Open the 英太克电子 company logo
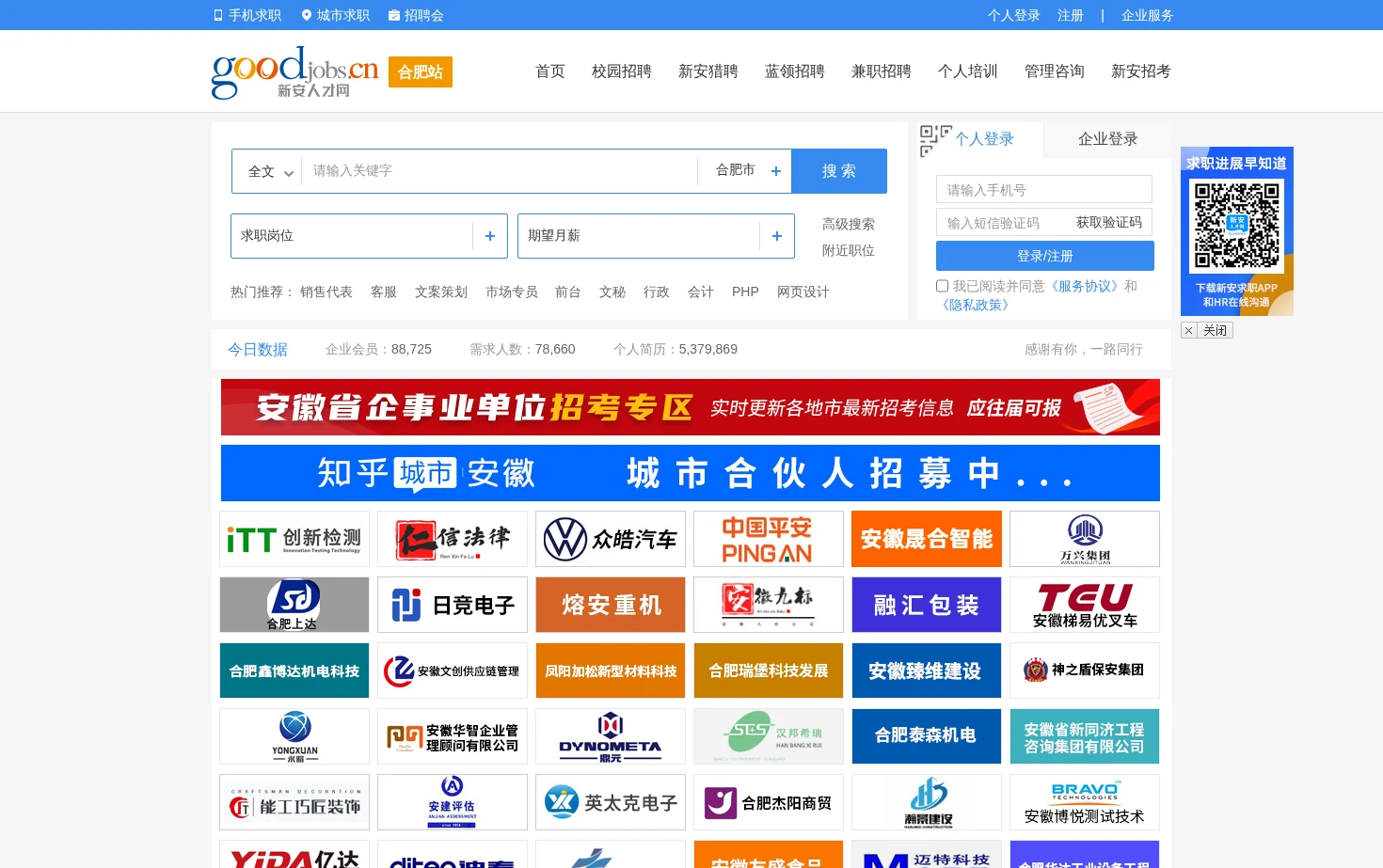 coord(611,802)
